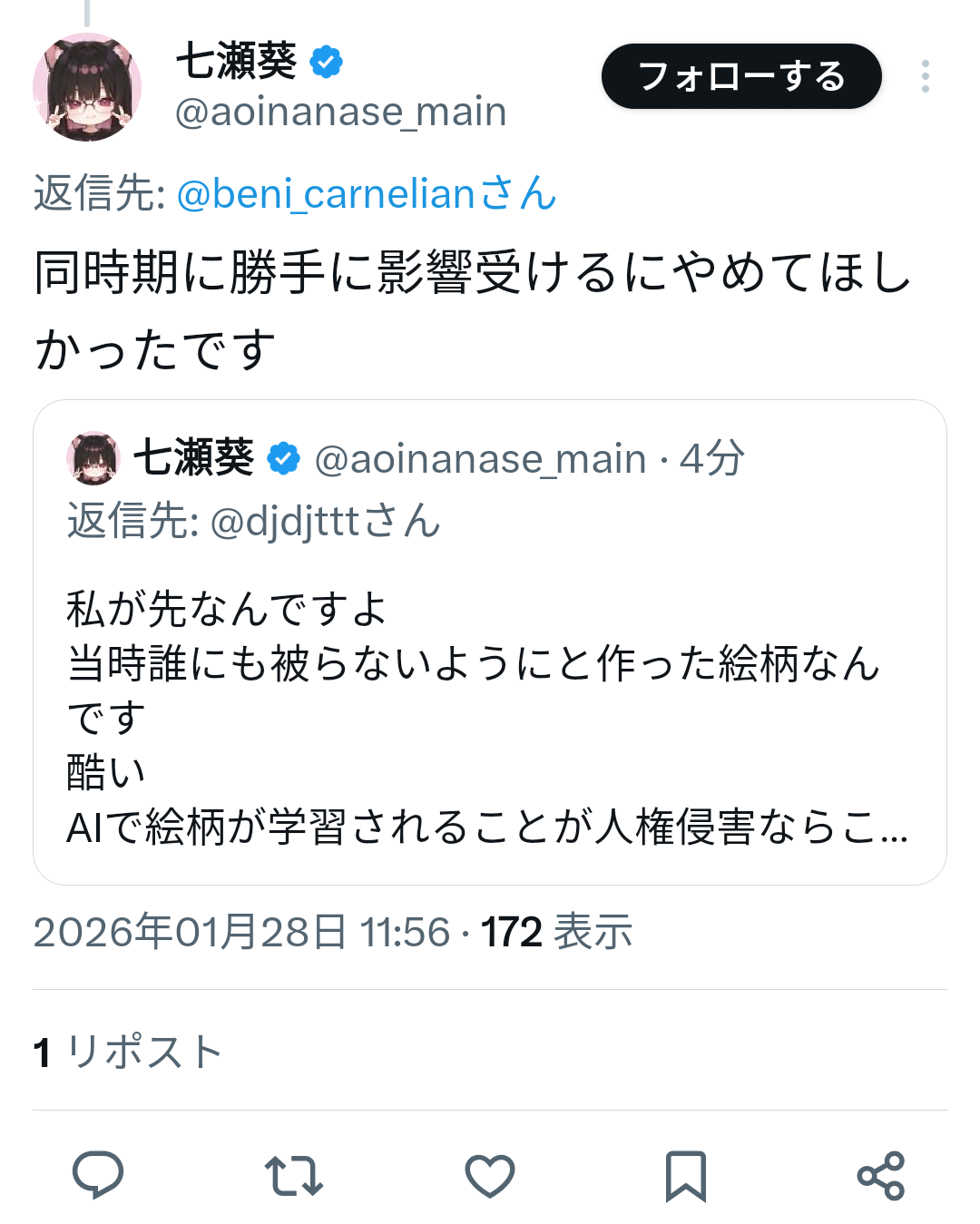980x1224 pixels.
Task: Tap the post timestamp 2026年01月28日 11:56
Action: click(241, 932)
